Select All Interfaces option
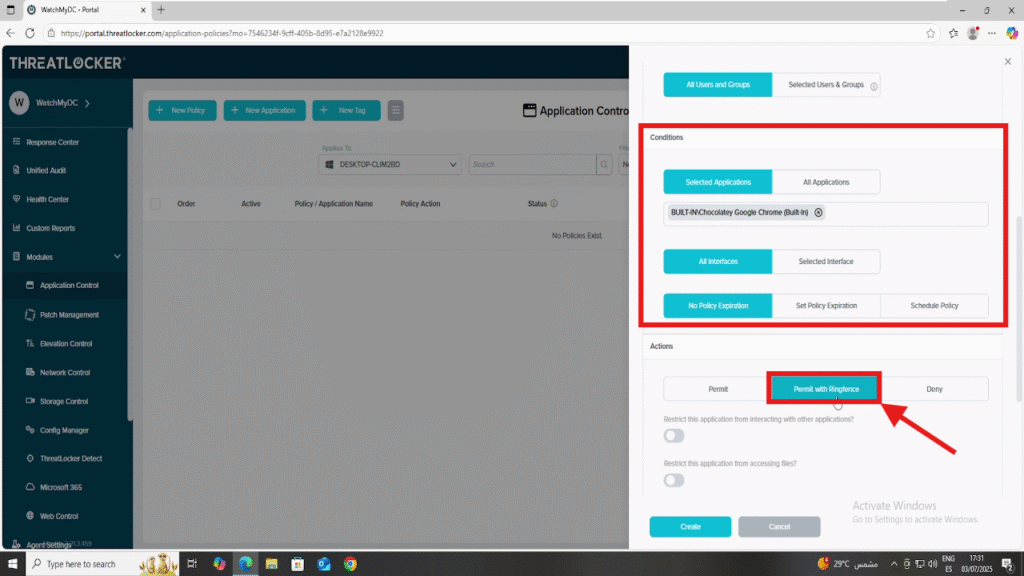The height and width of the screenshot is (576, 1024). (x=718, y=261)
